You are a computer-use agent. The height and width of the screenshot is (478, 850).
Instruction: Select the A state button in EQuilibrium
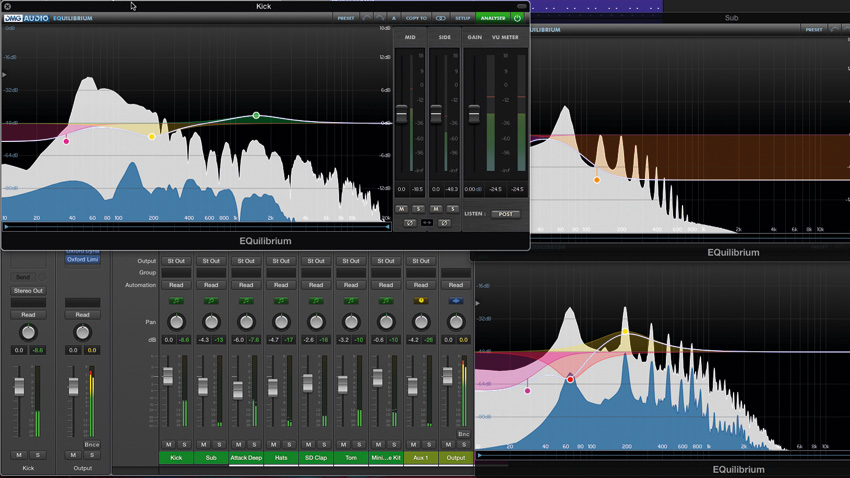tap(394, 18)
